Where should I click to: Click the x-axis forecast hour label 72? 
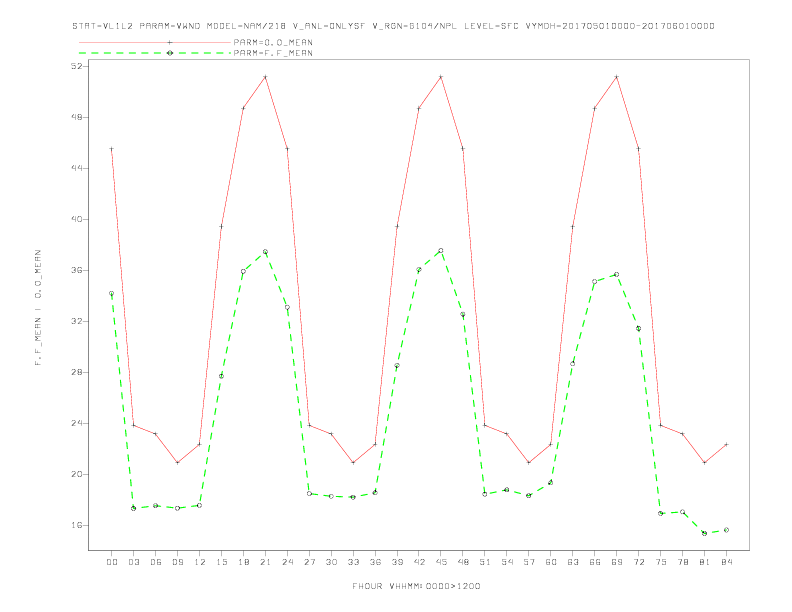tap(638, 562)
